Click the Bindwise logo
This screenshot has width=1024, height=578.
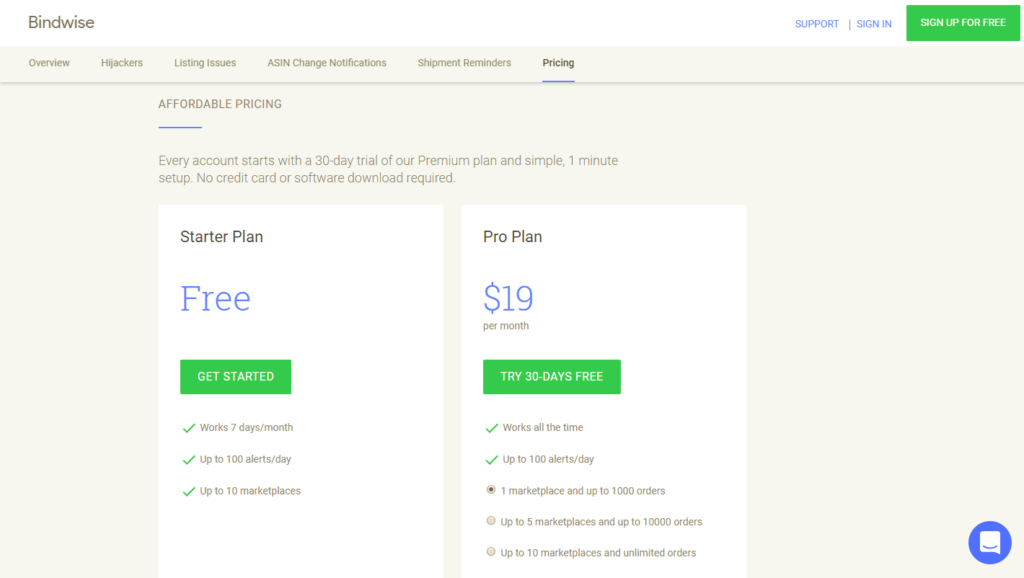pos(61,23)
